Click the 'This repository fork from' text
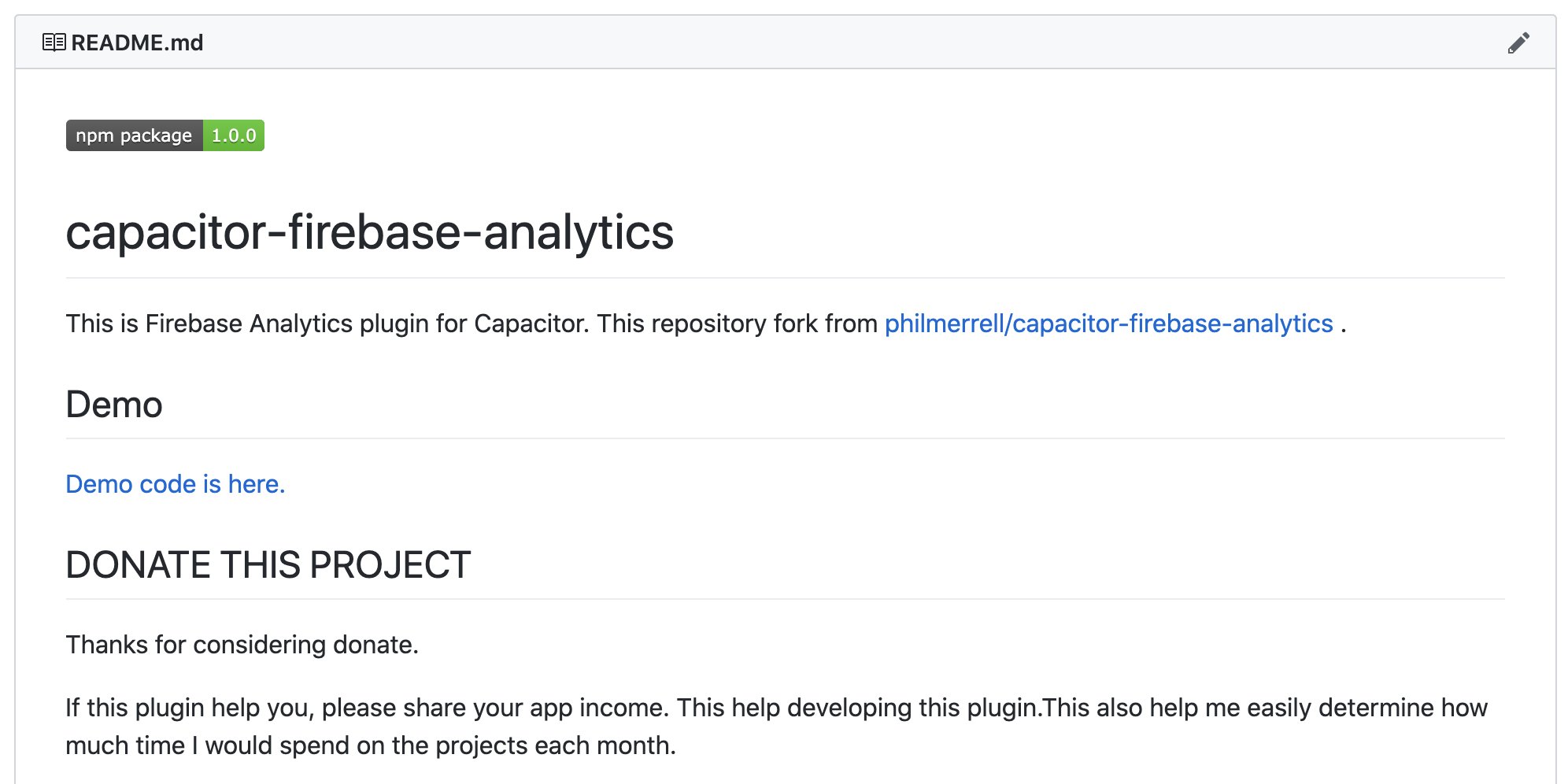The height and width of the screenshot is (784, 1568). 737,324
